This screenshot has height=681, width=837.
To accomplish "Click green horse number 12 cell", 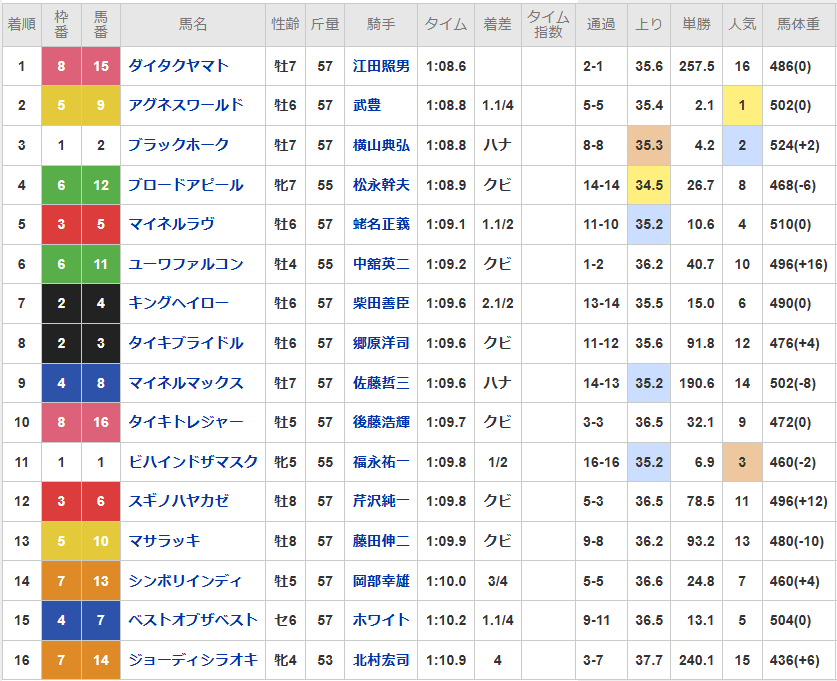I will (x=101, y=185).
